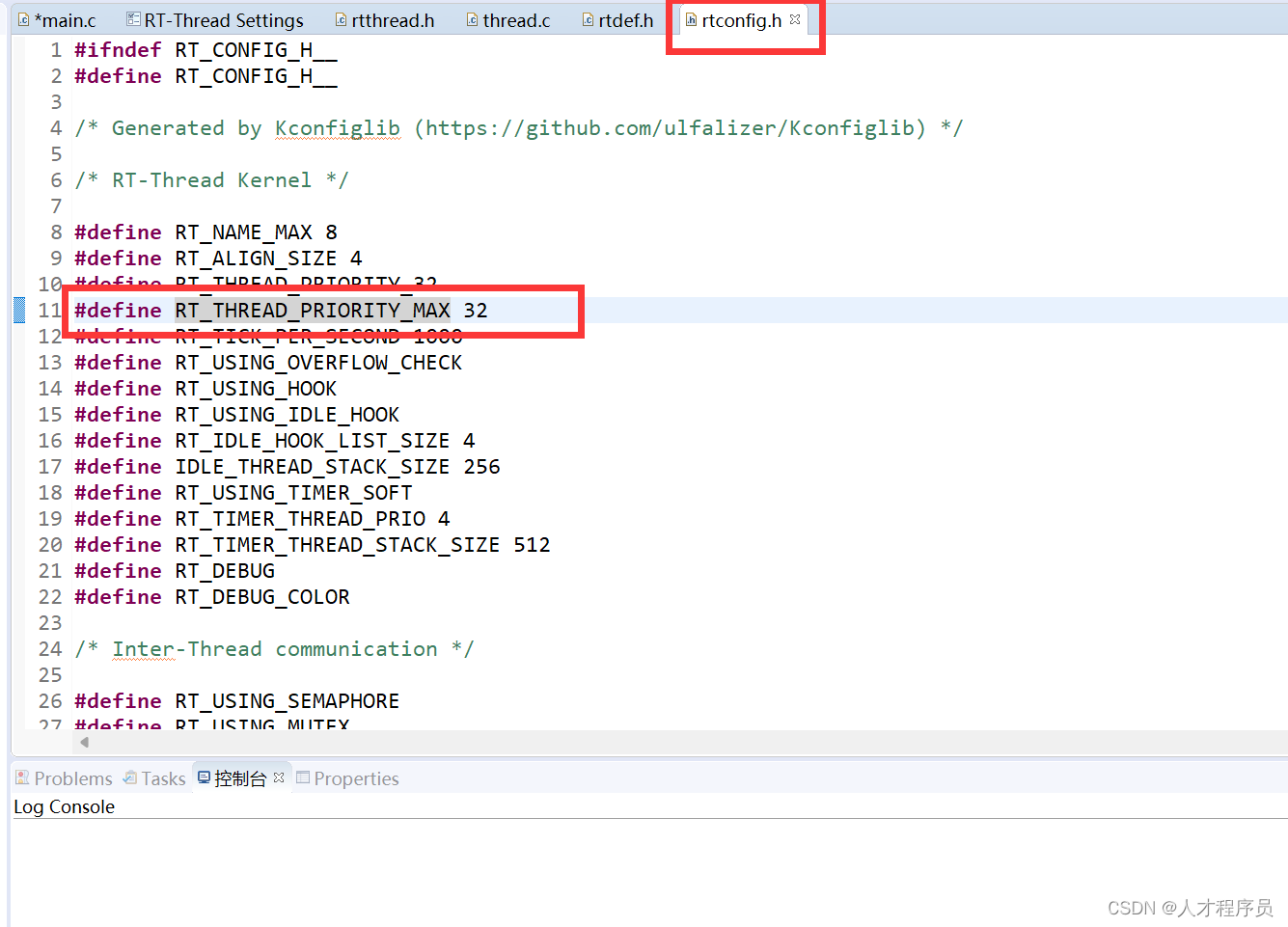Image resolution: width=1288 pixels, height=927 pixels.
Task: Click the rtconfig.h header file icon
Action: (x=691, y=19)
